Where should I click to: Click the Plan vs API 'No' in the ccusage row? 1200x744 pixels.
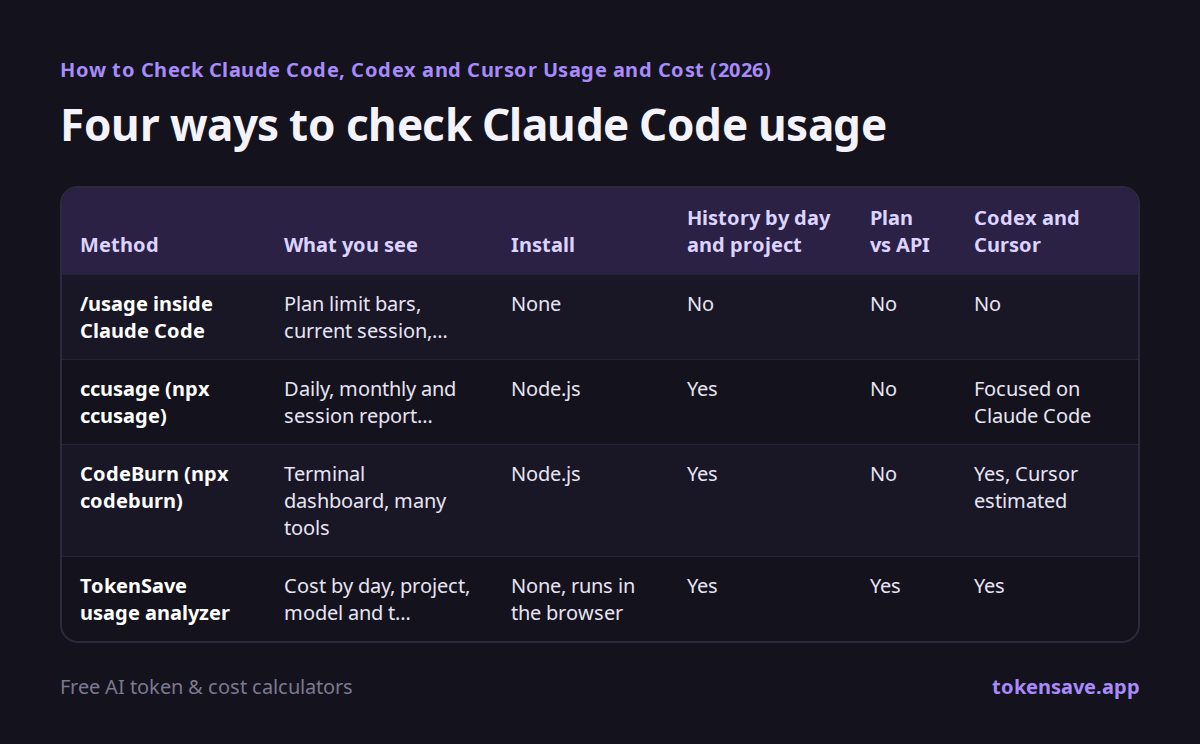click(883, 389)
